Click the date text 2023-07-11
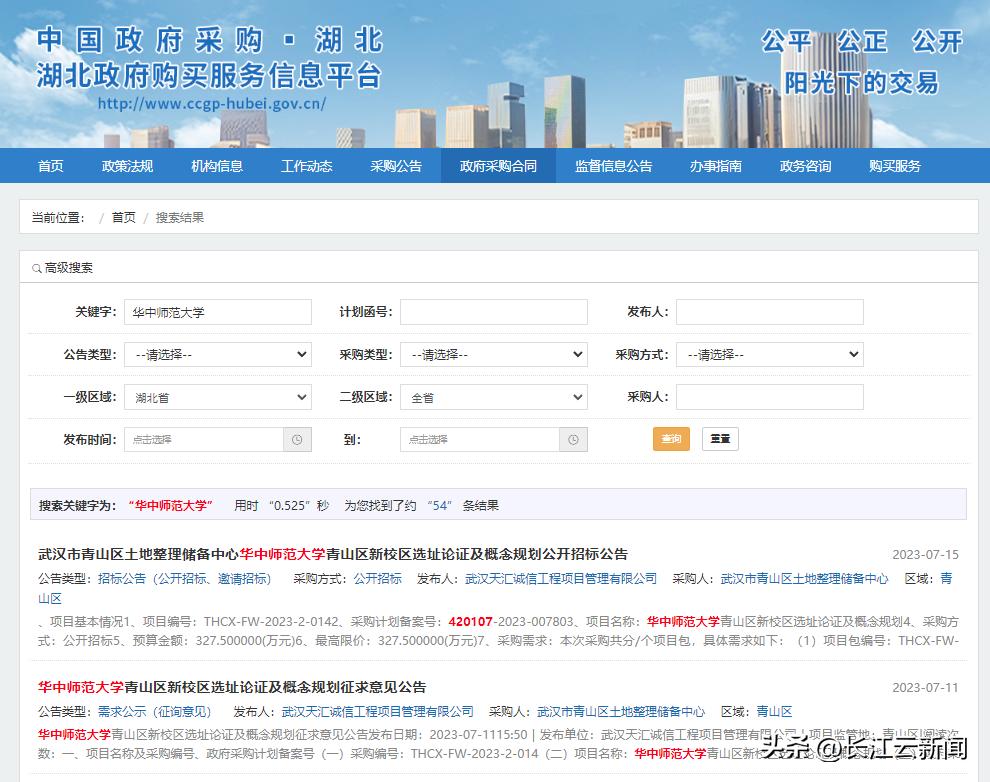The image size is (990, 782). click(925, 688)
